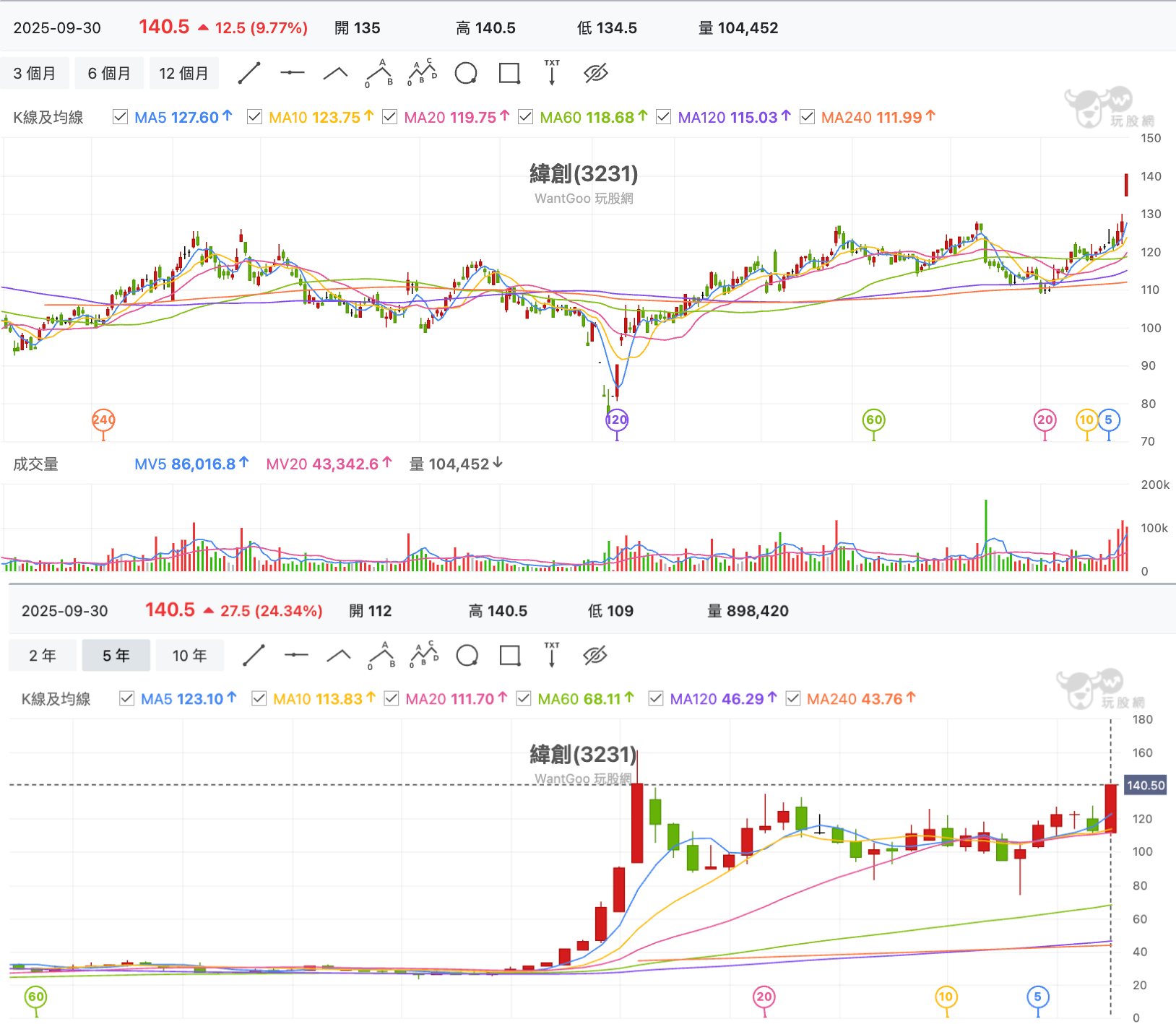Image resolution: width=1176 pixels, height=1024 pixels.
Task: Uncheck MA60 118.68 checkbox
Action: coord(526,117)
